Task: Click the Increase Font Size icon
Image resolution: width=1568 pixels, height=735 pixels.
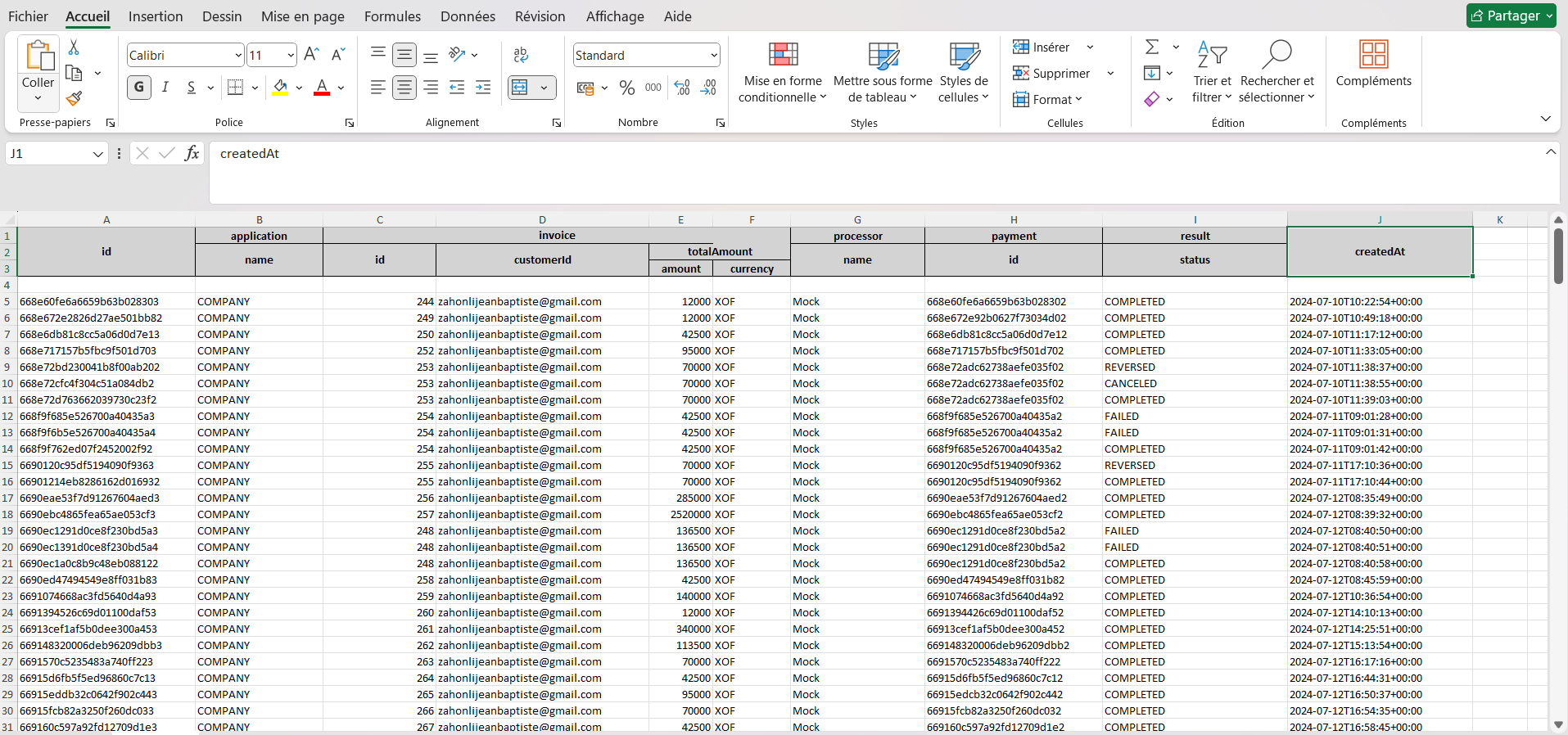Action: click(x=311, y=55)
